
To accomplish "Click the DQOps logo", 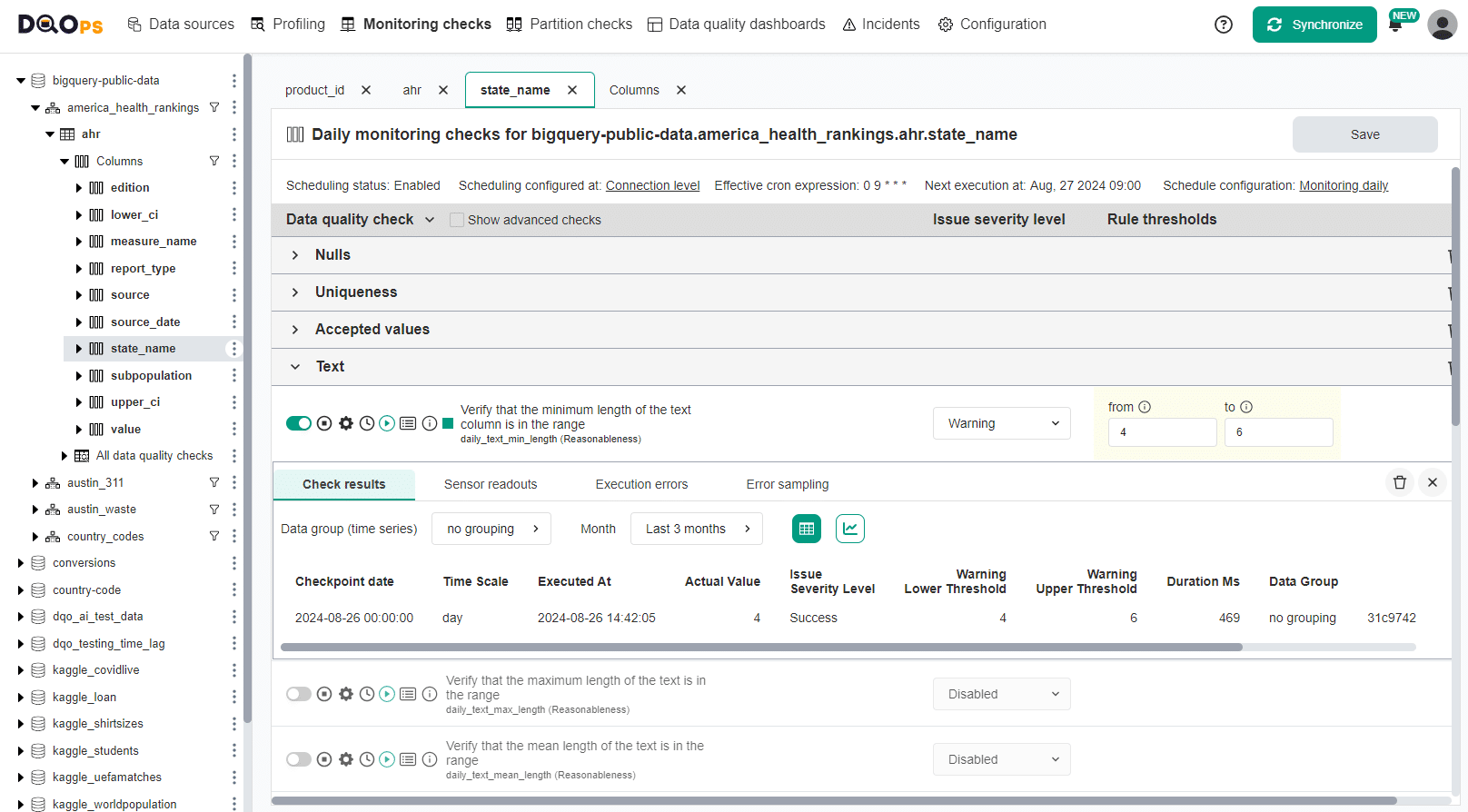I will pyautogui.click(x=61, y=25).
